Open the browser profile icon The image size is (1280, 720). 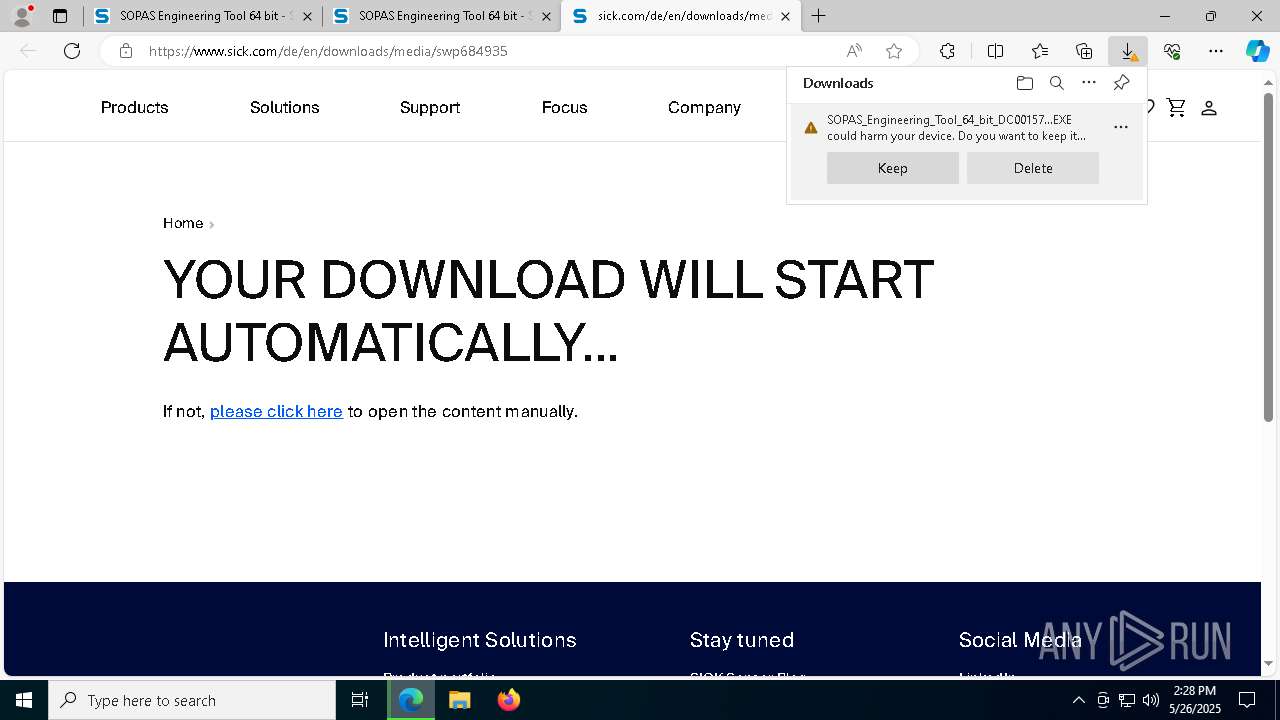(x=22, y=16)
